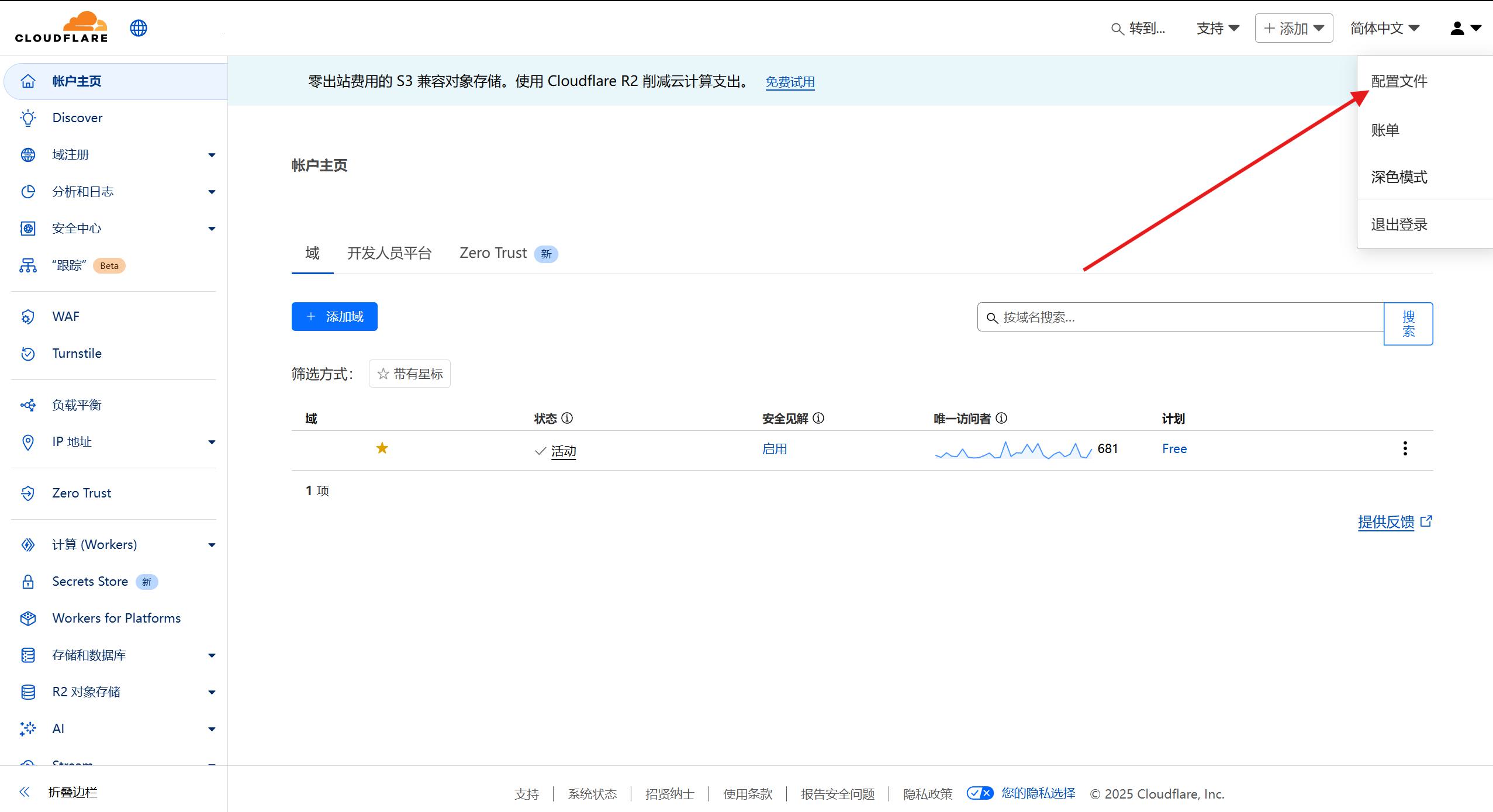
Task: Expand the AI sidebar section
Action: click(x=212, y=729)
